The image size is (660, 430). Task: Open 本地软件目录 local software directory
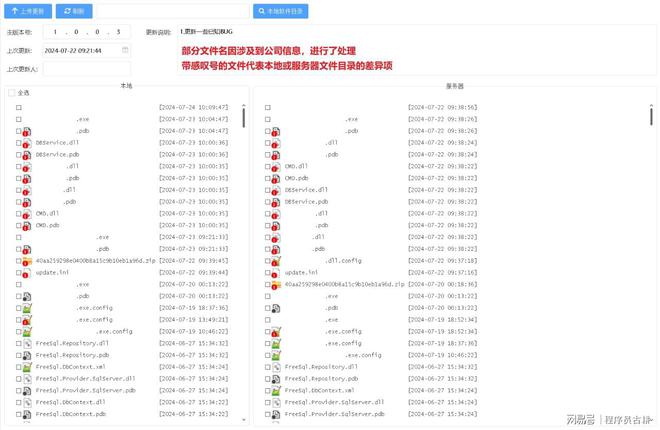(280, 11)
